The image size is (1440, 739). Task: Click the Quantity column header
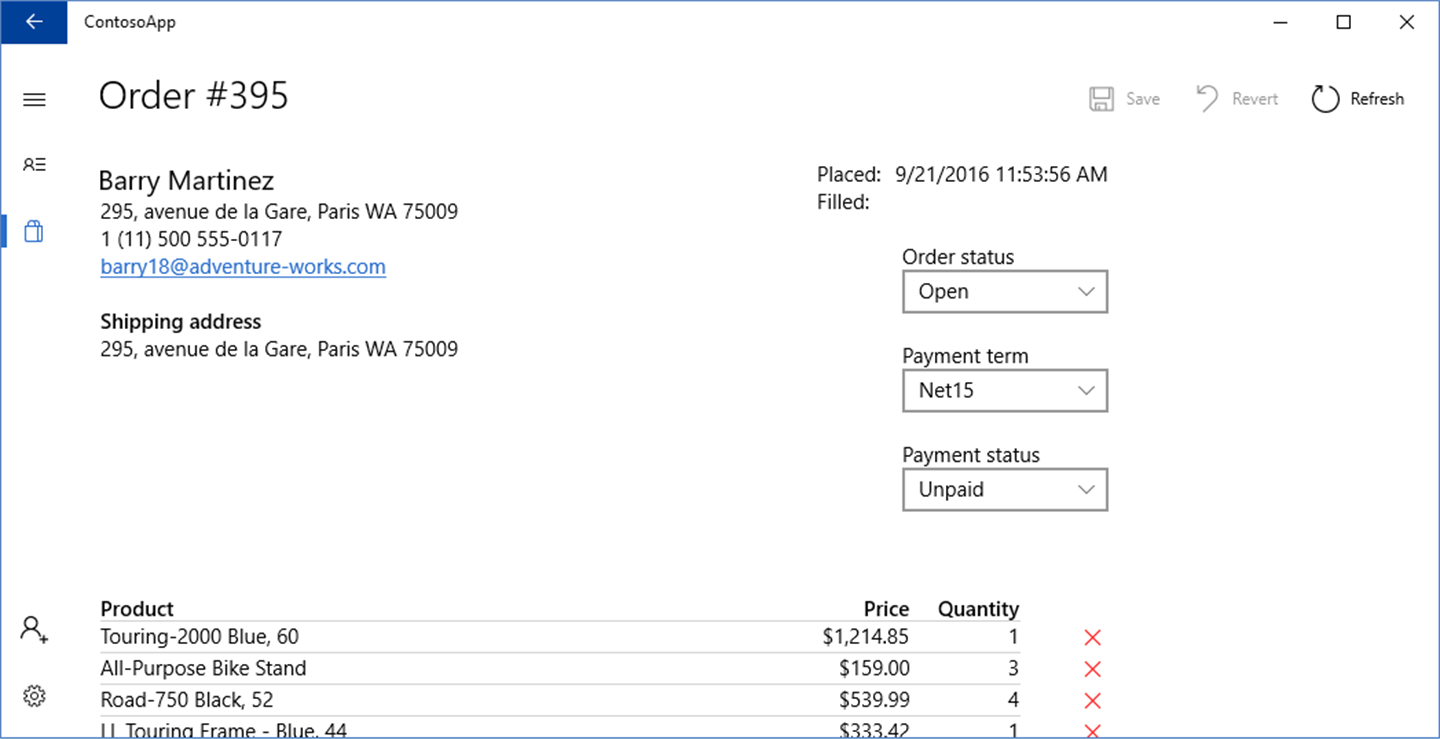(x=977, y=609)
